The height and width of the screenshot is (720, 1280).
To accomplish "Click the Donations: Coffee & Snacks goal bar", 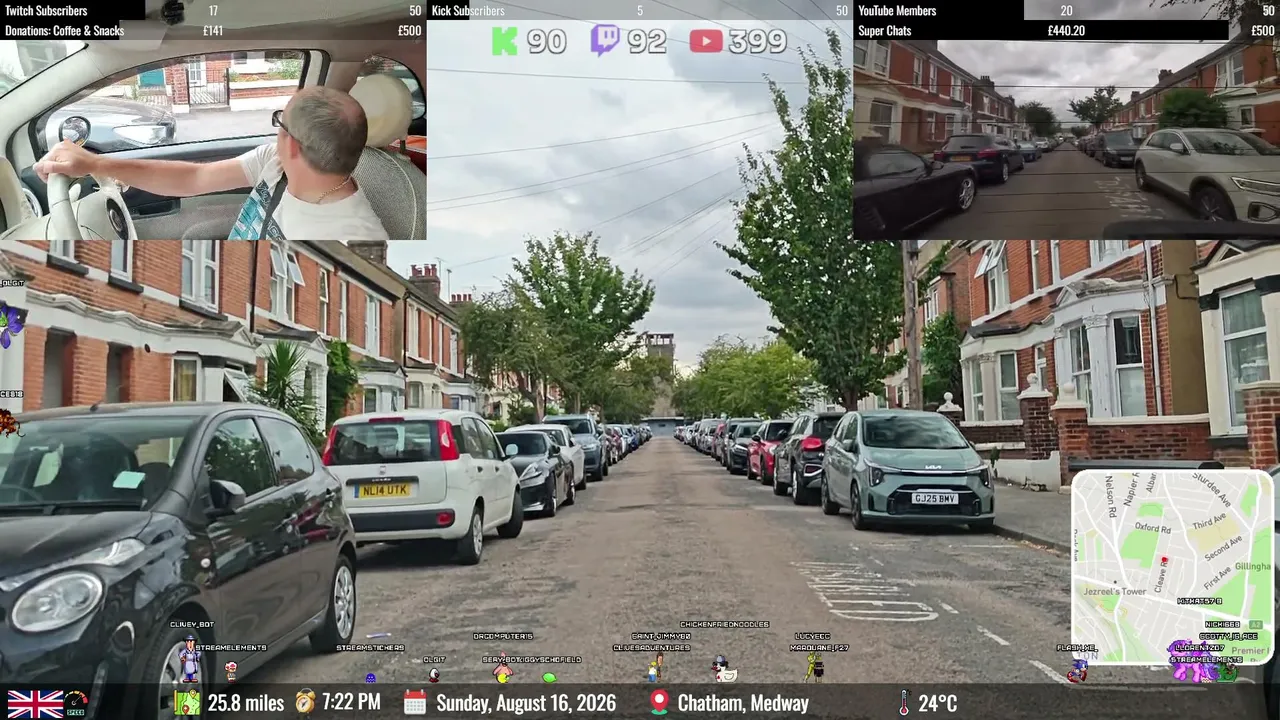I will [x=213, y=31].
